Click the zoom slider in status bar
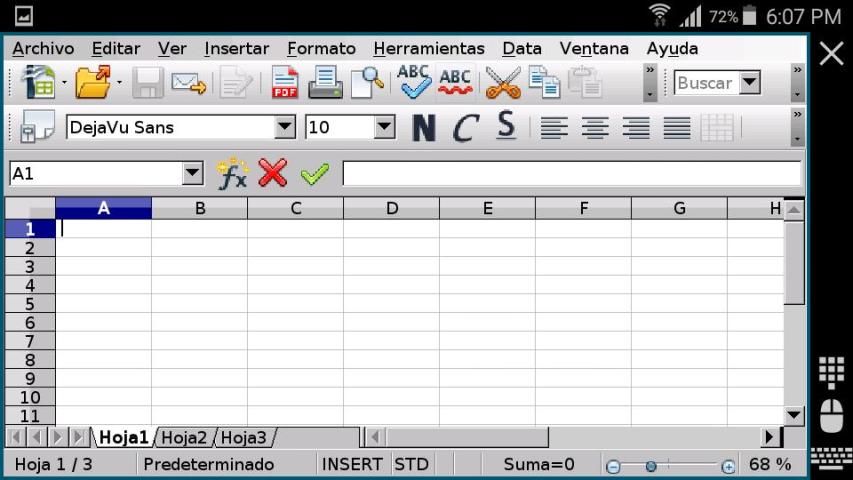Screen dimensions: 853x480 click(x=670, y=465)
